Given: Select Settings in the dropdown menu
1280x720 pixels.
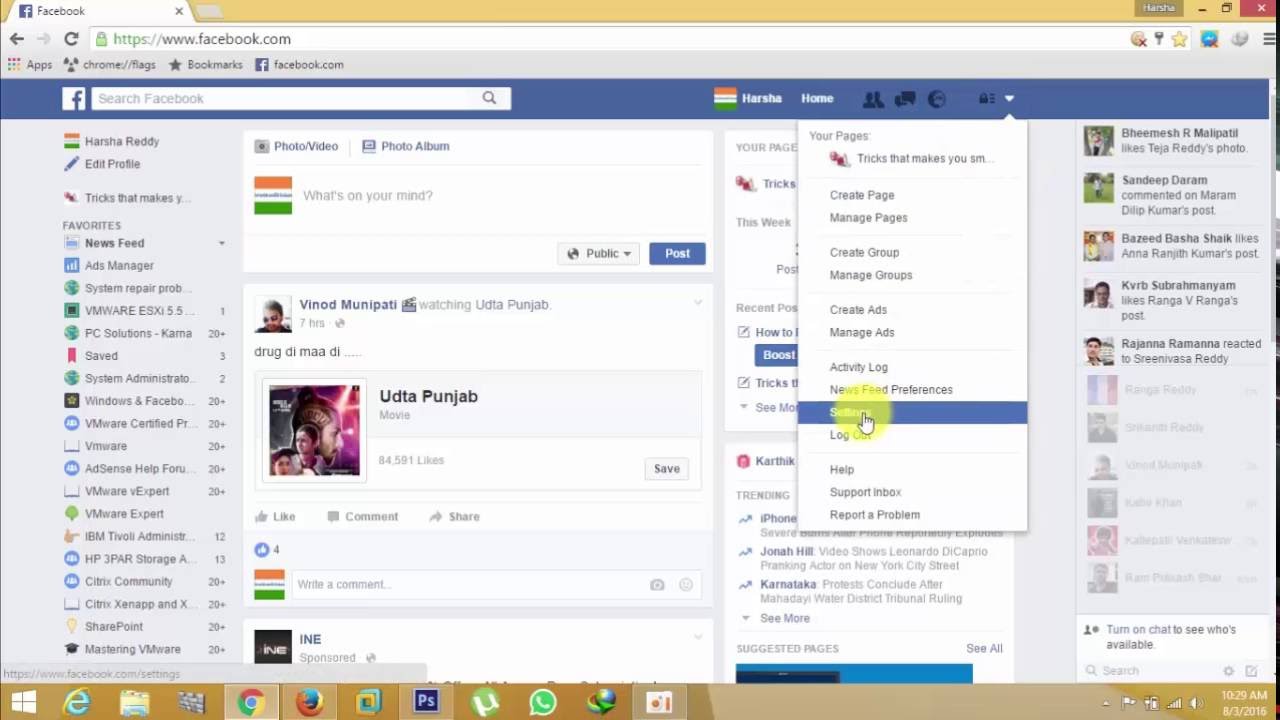Looking at the screenshot, I should (912, 412).
